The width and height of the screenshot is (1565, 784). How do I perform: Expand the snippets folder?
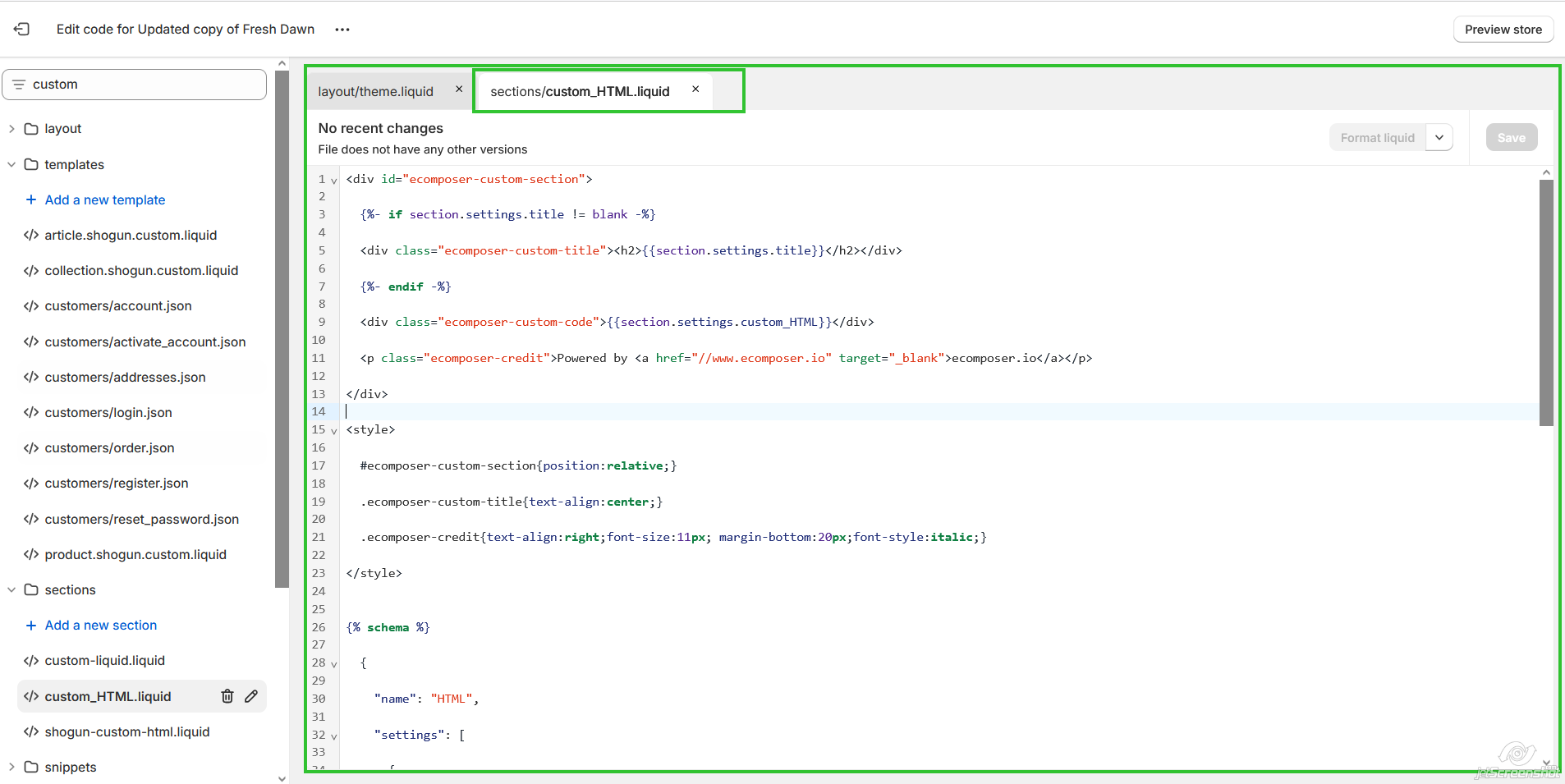[11, 767]
